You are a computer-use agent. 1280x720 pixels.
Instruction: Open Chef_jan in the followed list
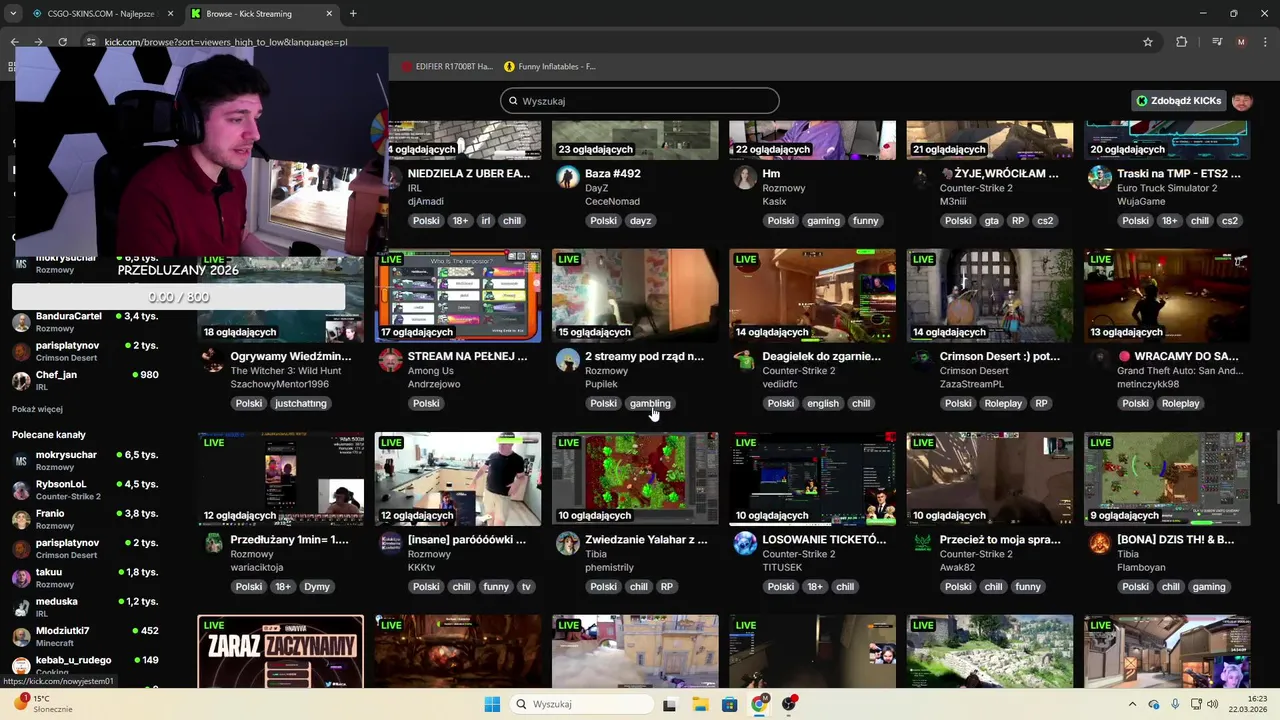(85, 380)
